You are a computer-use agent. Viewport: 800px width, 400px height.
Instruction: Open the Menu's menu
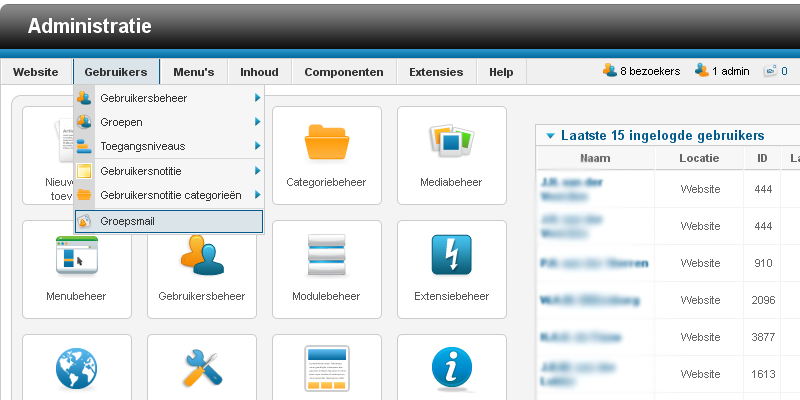pos(194,72)
